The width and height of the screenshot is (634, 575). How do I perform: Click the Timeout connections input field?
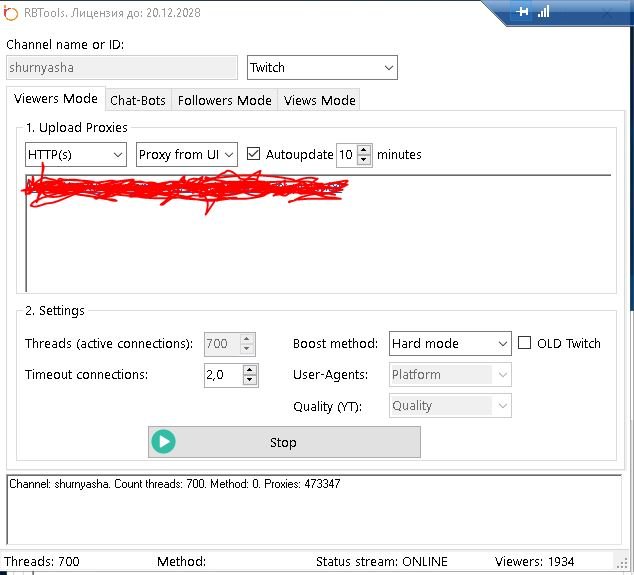click(221, 375)
